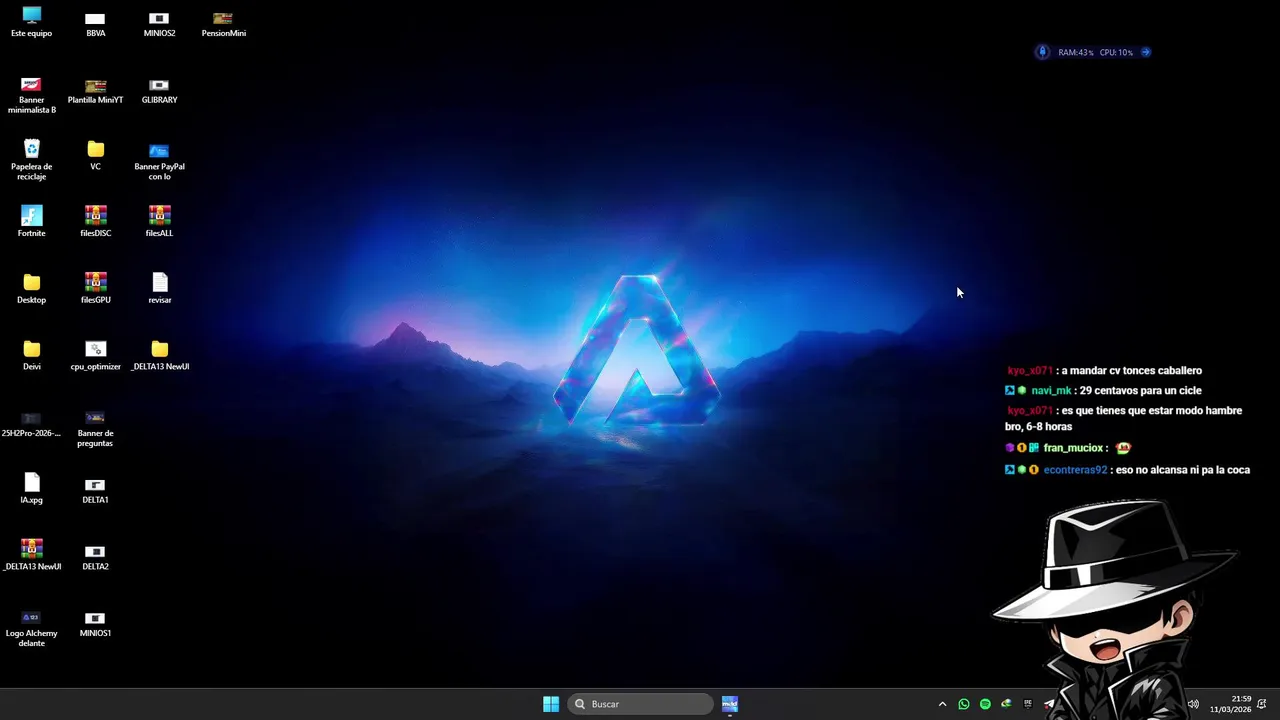Select the revisar text file

coord(159,288)
